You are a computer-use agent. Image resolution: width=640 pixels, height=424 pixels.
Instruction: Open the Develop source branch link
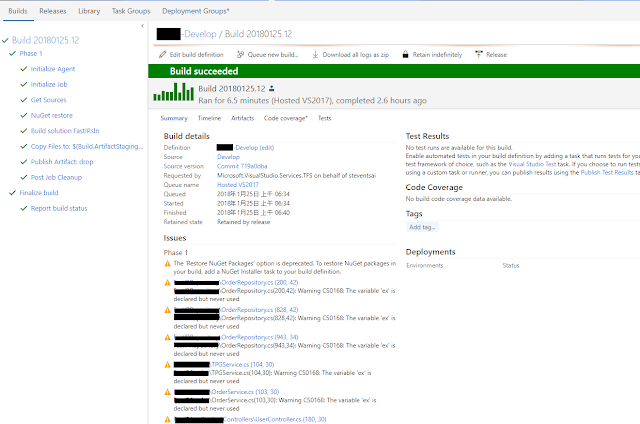tap(228, 157)
